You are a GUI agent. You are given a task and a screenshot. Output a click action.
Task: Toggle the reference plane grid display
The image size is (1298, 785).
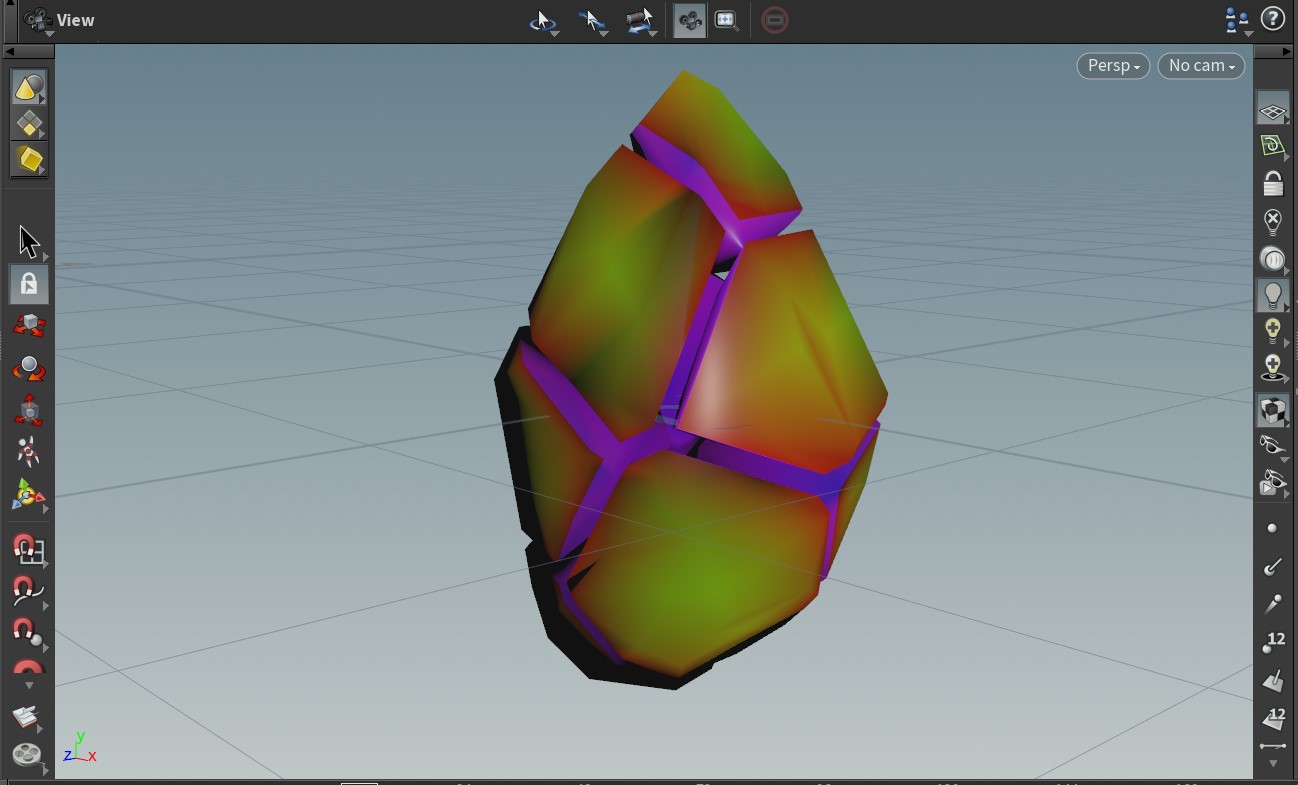click(1272, 110)
